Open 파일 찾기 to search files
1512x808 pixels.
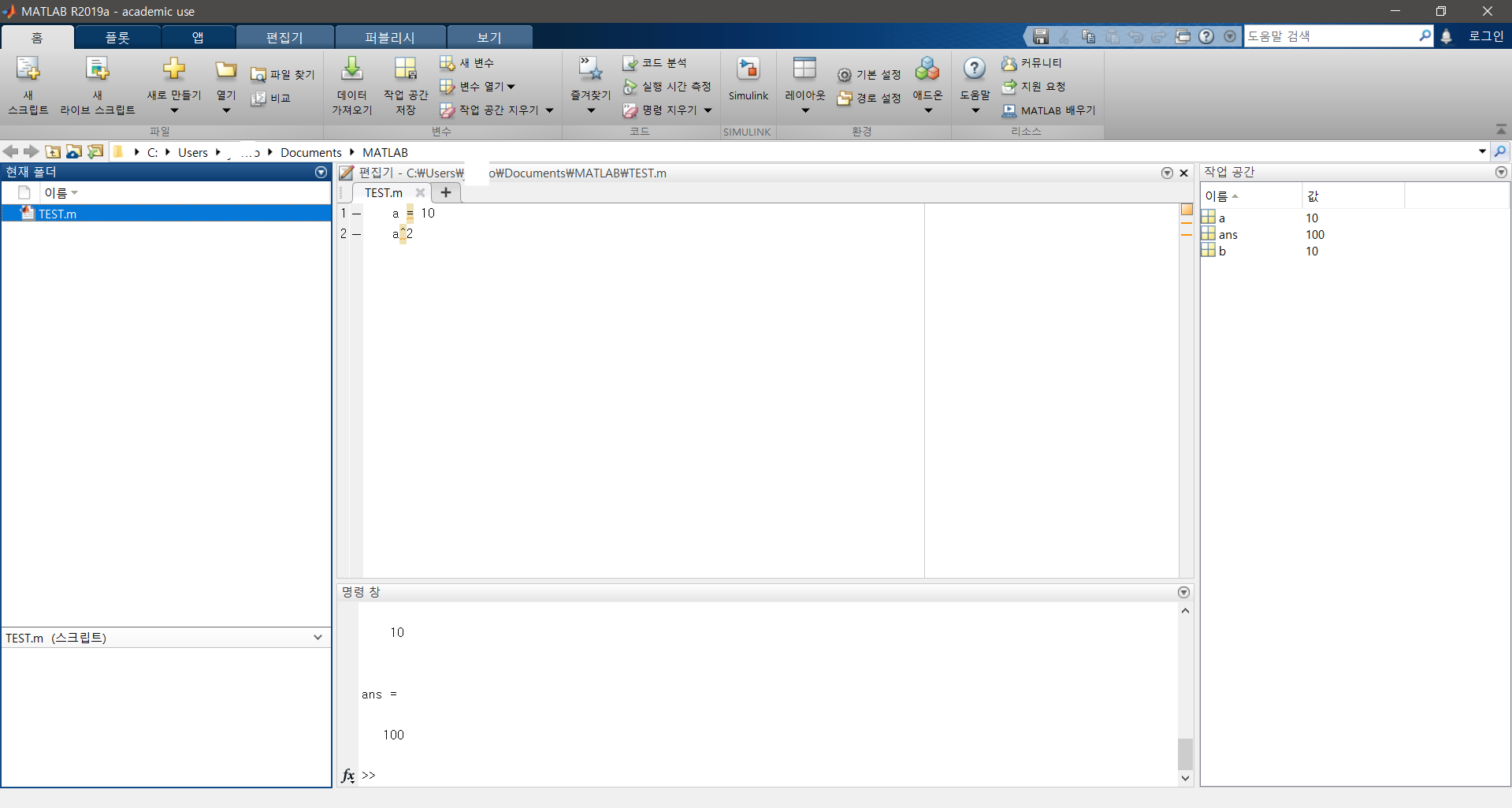pyautogui.click(x=282, y=74)
